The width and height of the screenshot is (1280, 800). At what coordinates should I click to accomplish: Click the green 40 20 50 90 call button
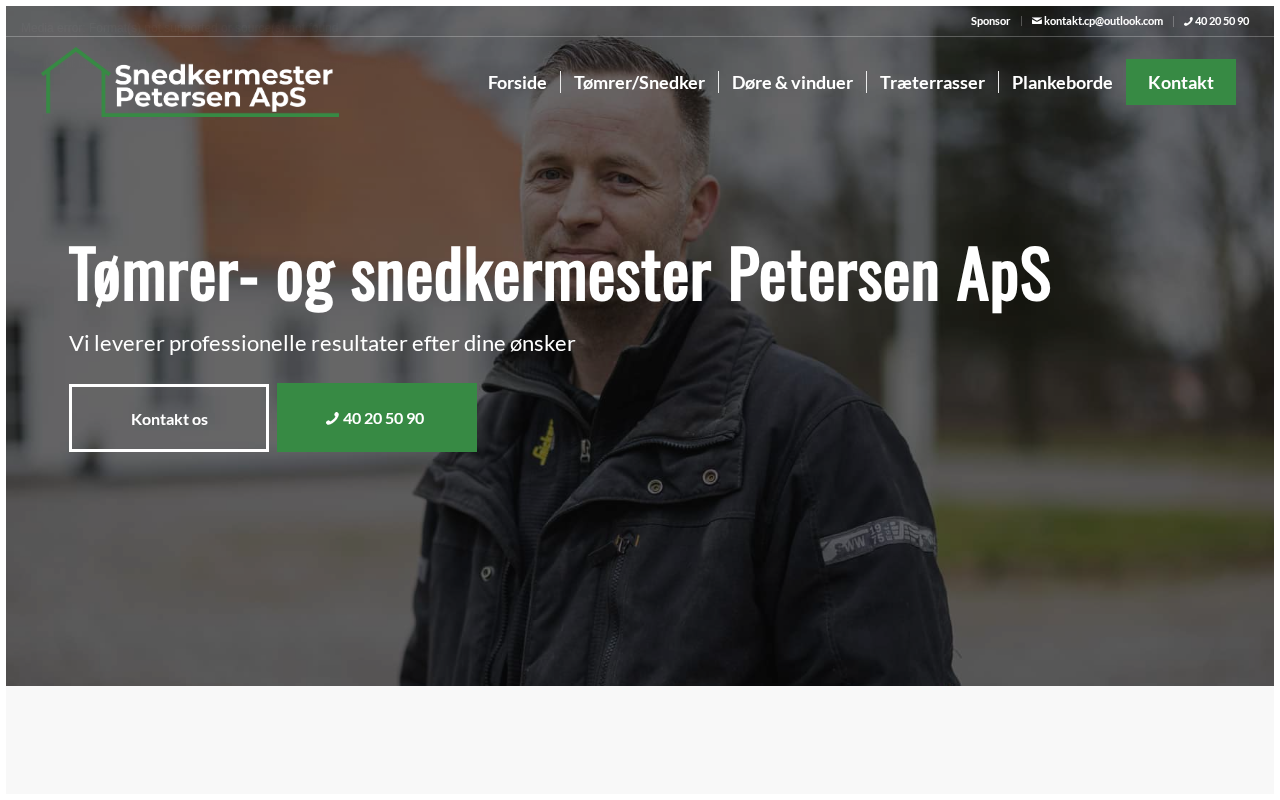point(377,418)
